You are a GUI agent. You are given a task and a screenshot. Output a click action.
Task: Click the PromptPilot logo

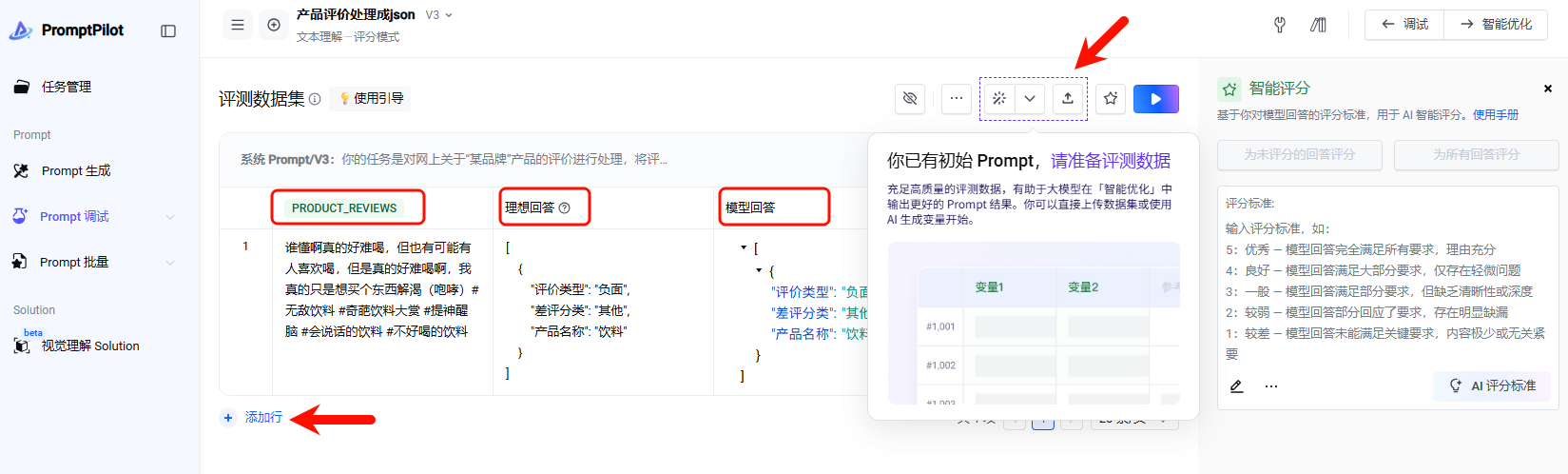point(67,30)
